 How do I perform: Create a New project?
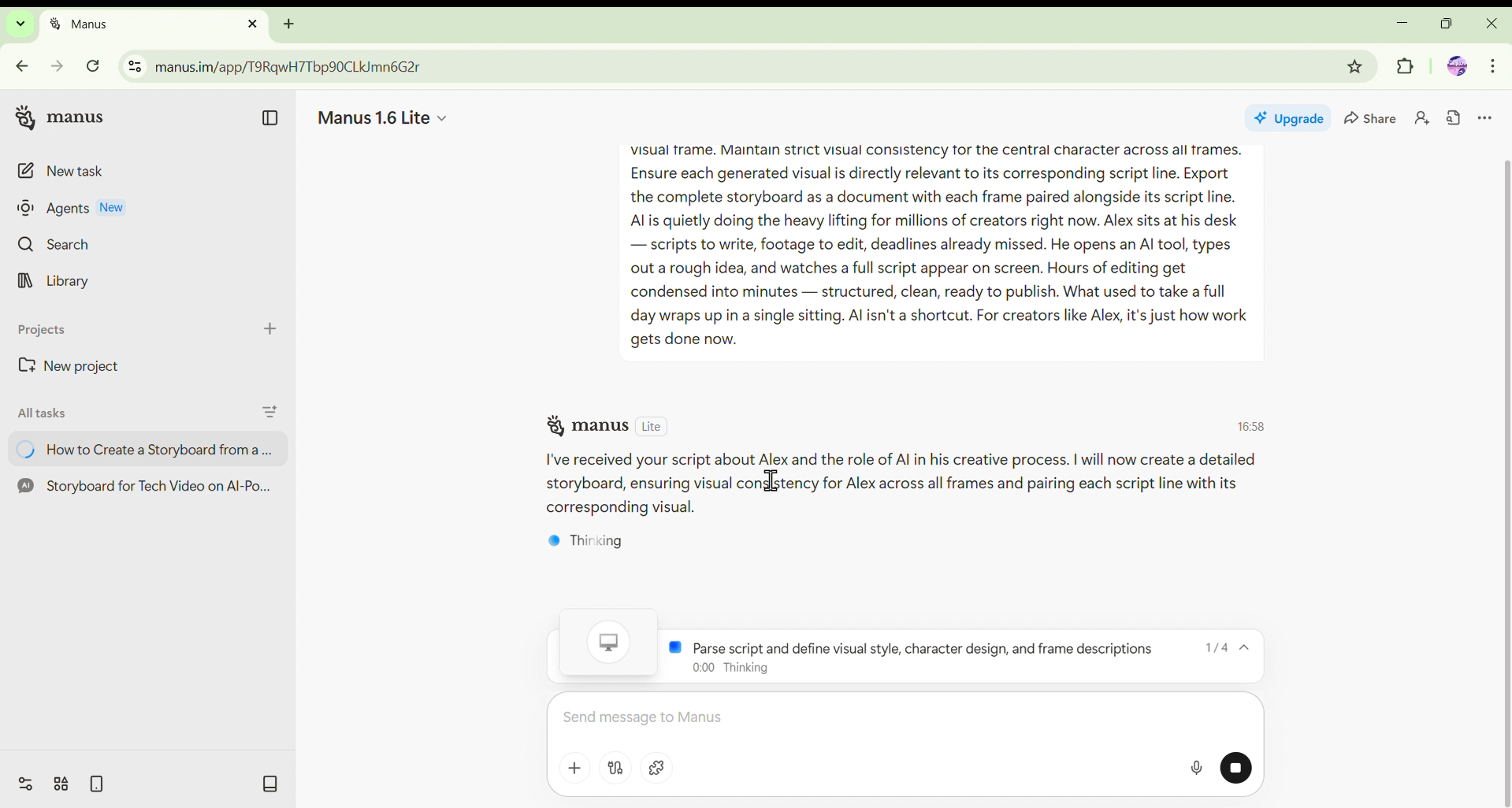click(69, 366)
